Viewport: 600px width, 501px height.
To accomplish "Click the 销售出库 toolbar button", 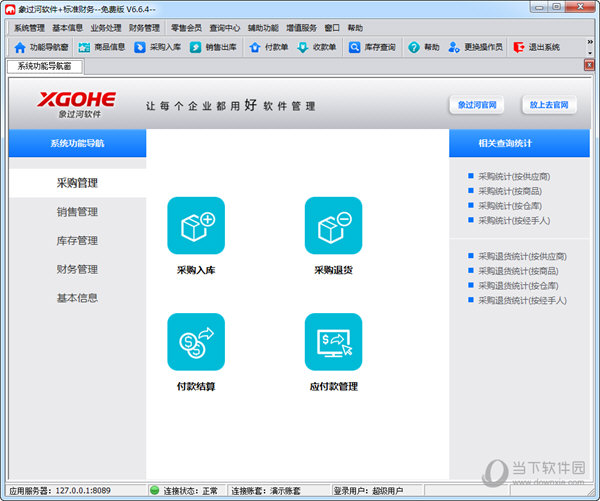I will pyautogui.click(x=213, y=47).
